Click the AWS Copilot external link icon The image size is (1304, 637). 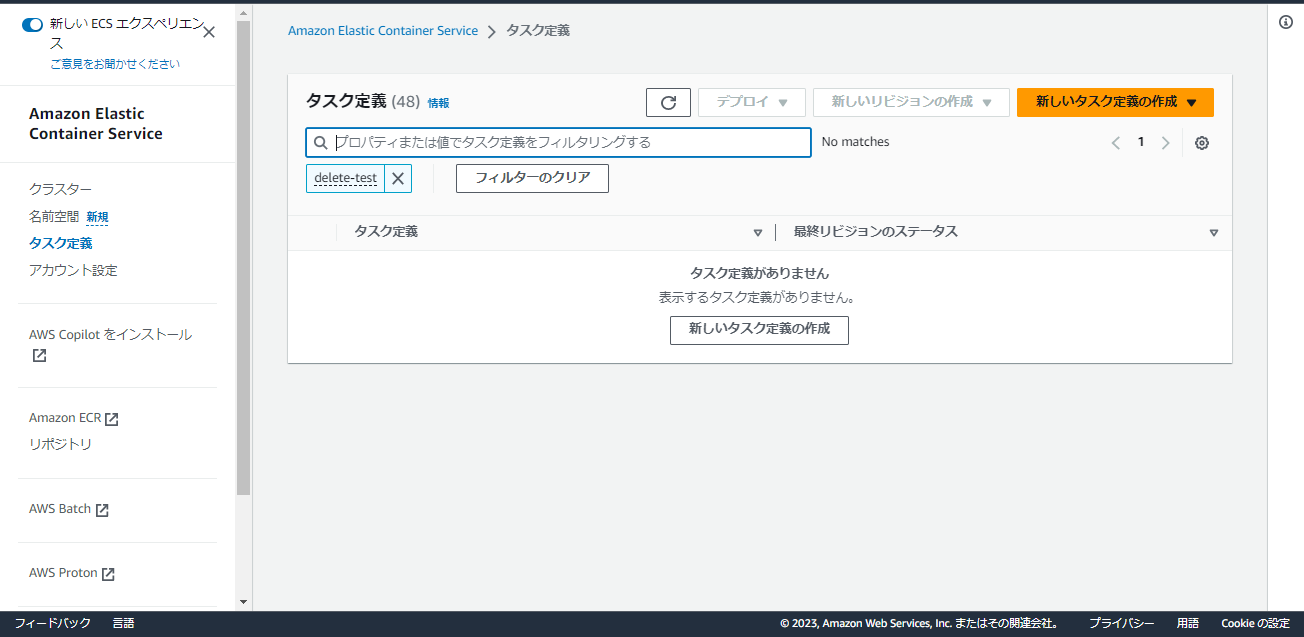pos(38,354)
